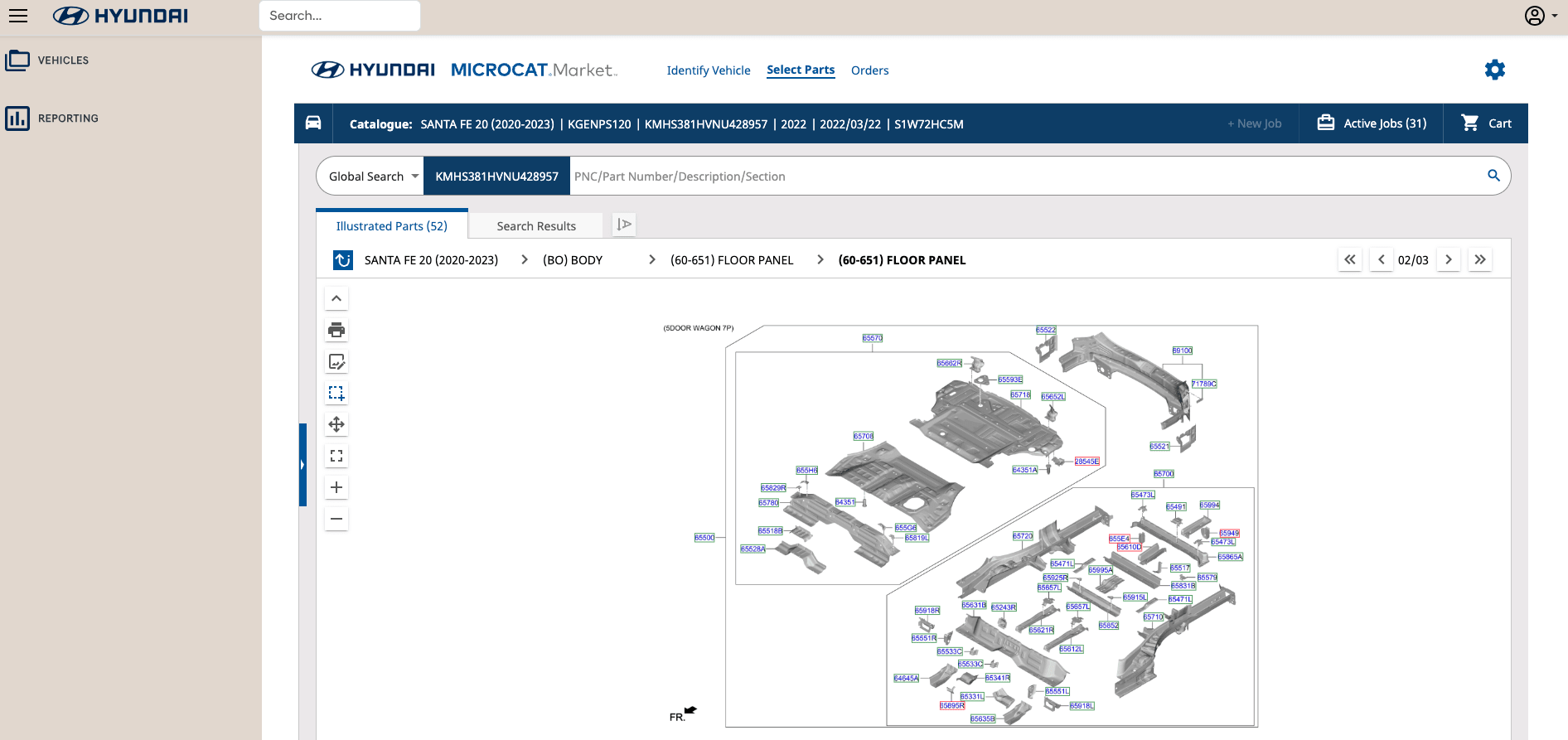
Task: Click the SANTA FE 20 (2020-2023) breadcrumb
Action: click(431, 260)
